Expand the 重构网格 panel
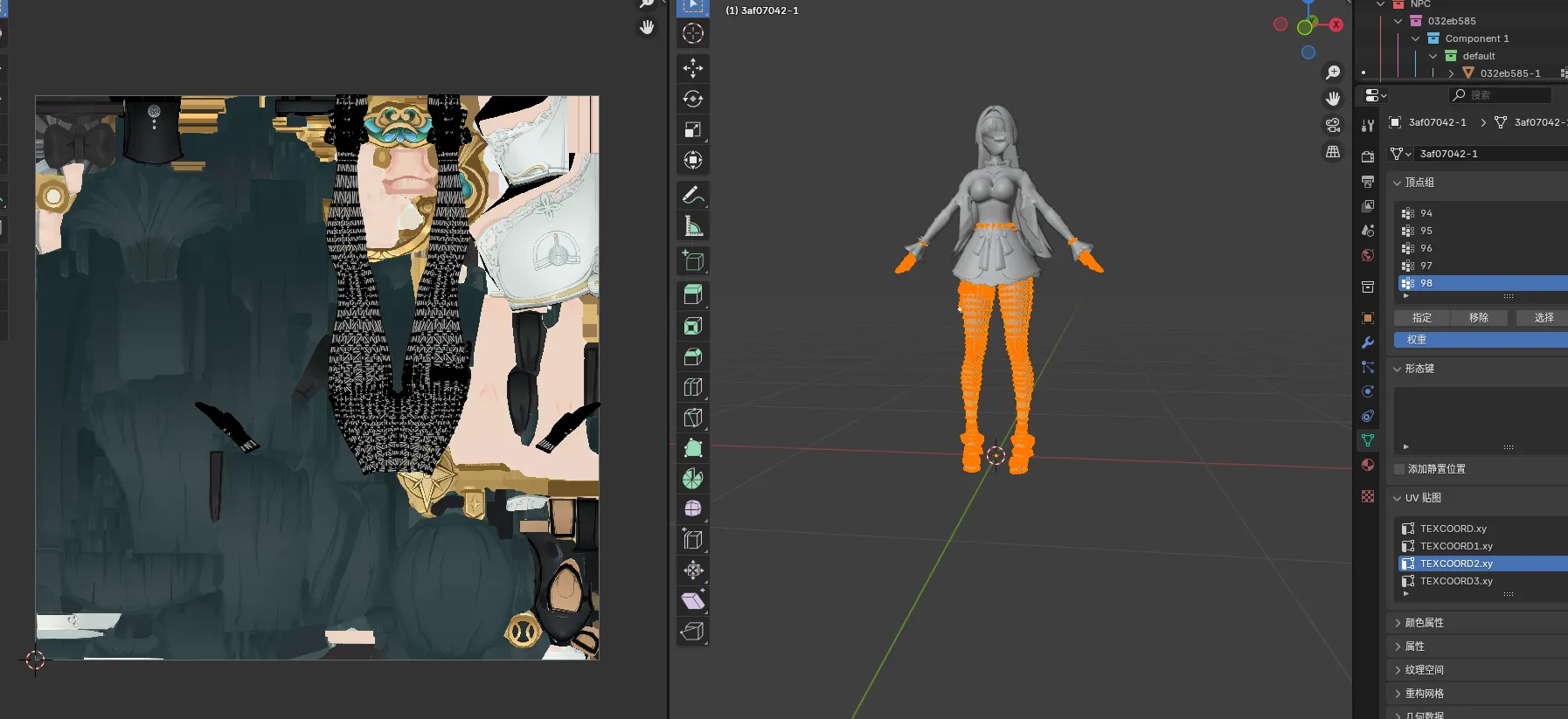Screen dimensions: 1568x719 (x=1398, y=694)
